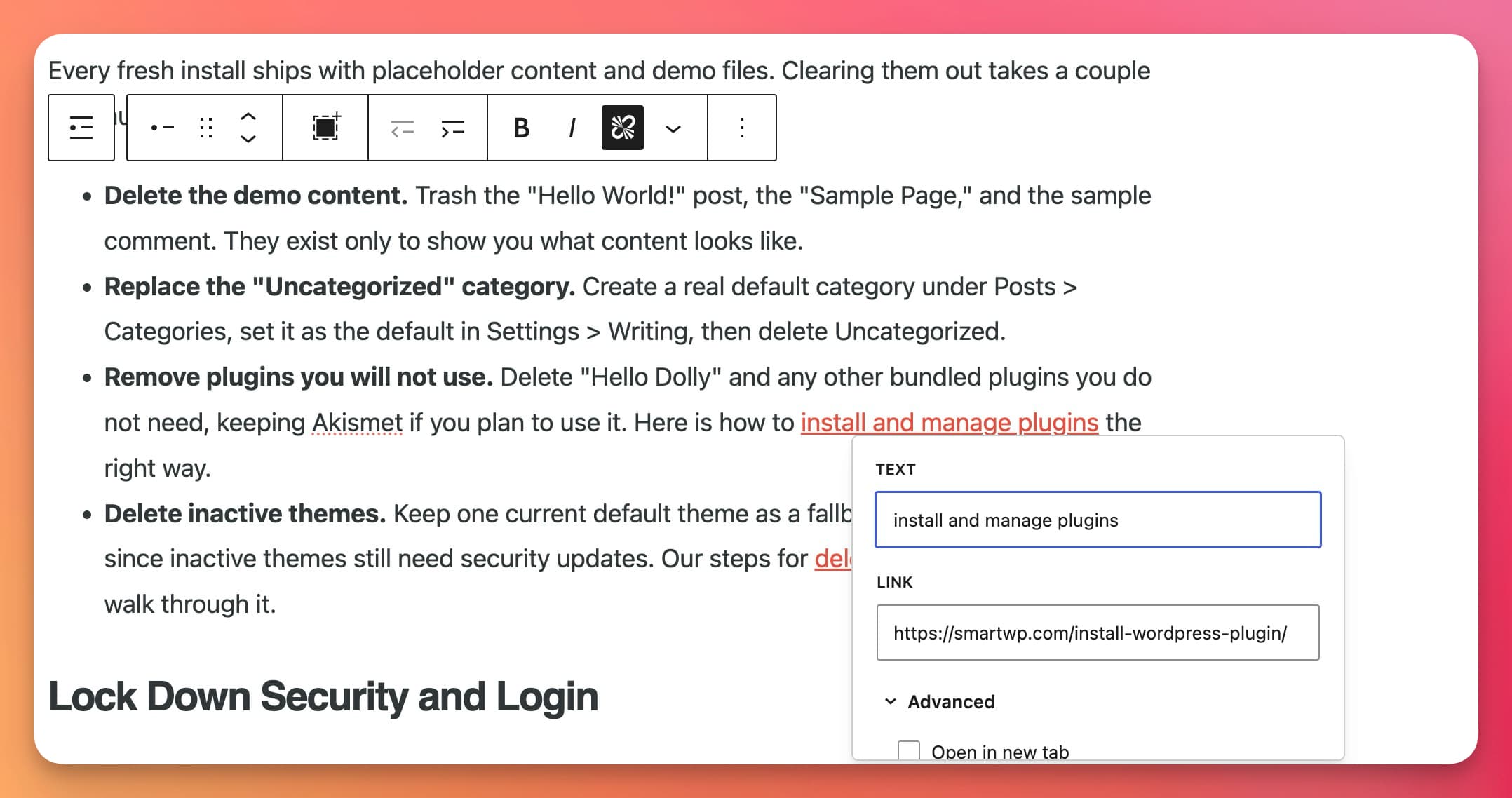This screenshot has width=1512, height=798.
Task: Open the block options three-dot menu
Action: (x=742, y=128)
